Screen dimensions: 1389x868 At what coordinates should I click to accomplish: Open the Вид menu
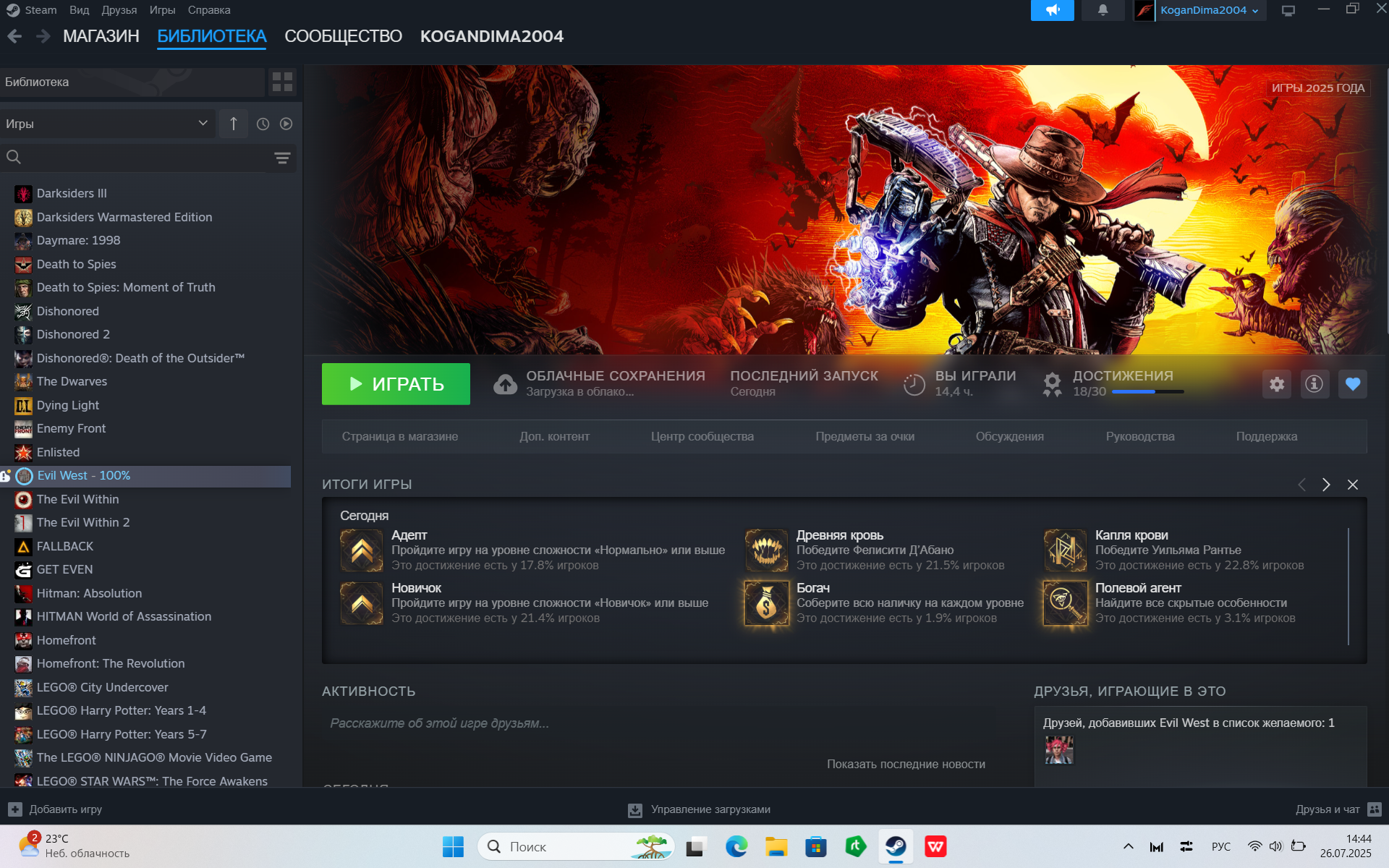point(80,10)
